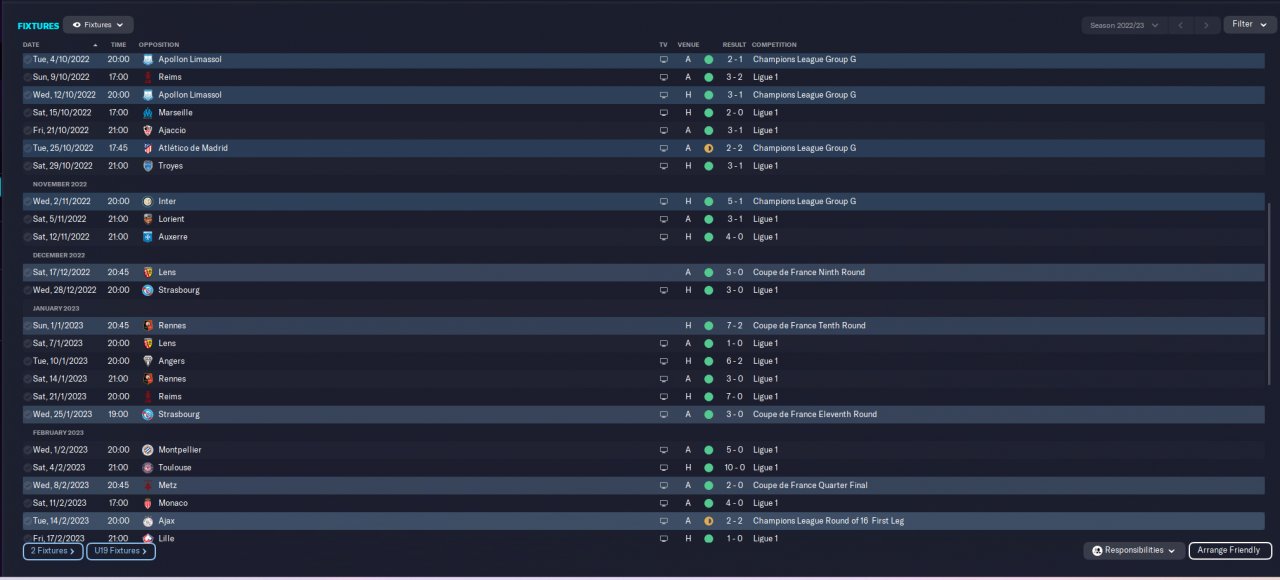Click the Toulouse club badge
The image size is (1280, 580).
click(148, 467)
